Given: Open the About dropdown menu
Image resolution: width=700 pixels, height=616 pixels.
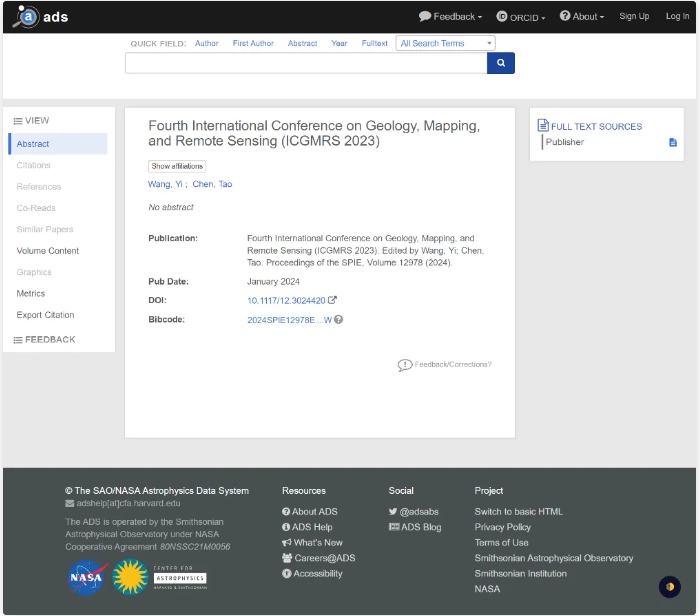Looking at the screenshot, I should click(582, 17).
